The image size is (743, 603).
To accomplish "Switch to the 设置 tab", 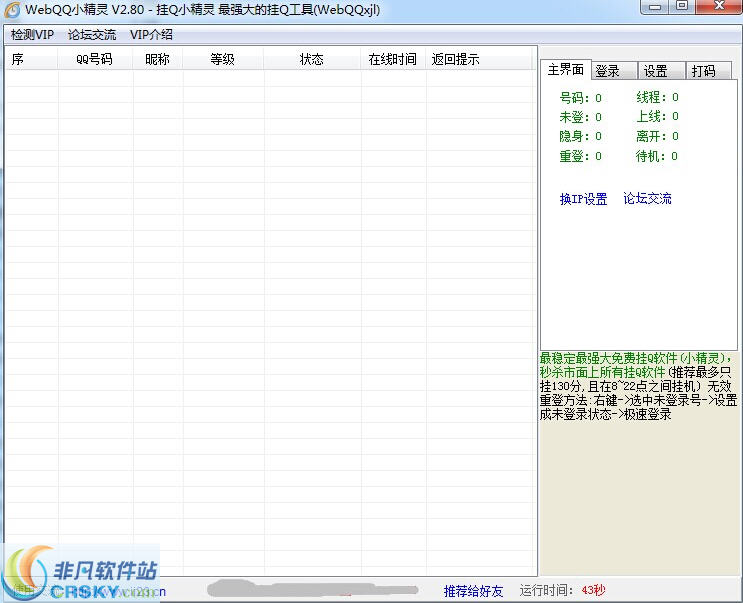I will coord(661,71).
